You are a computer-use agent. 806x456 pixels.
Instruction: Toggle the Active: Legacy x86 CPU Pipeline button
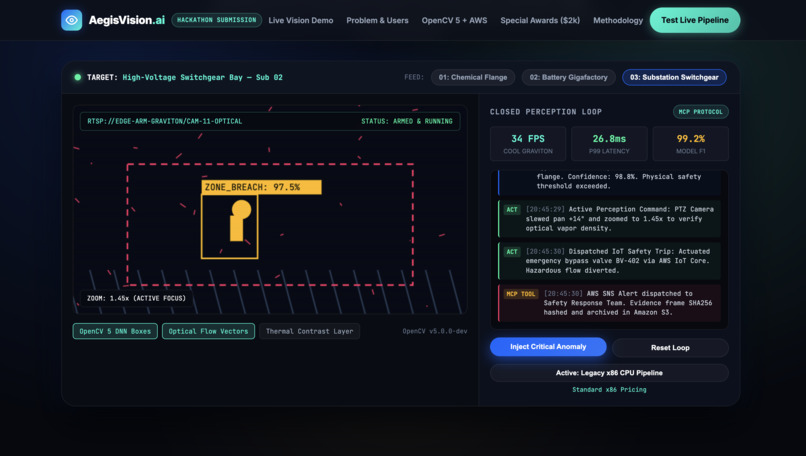coord(609,373)
